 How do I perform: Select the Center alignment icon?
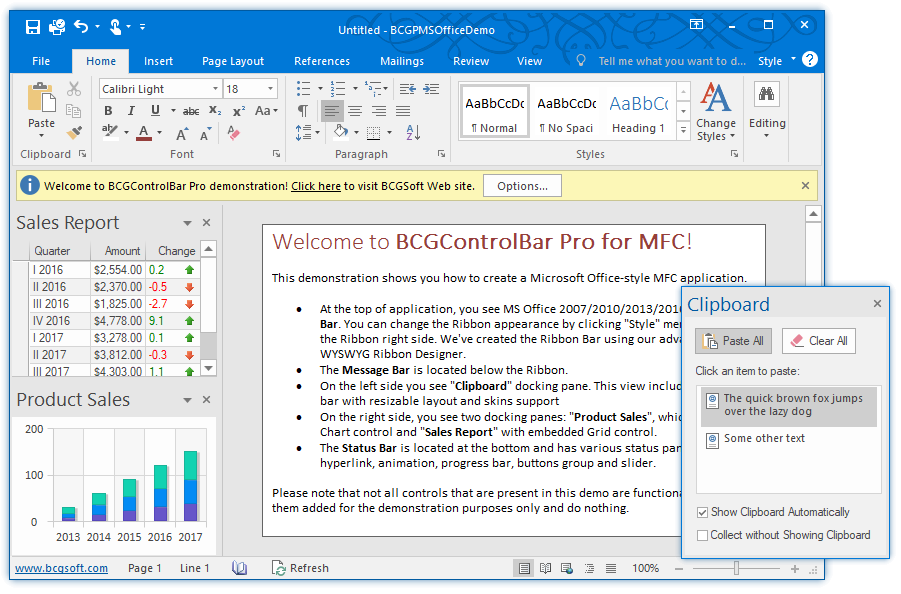(355, 111)
